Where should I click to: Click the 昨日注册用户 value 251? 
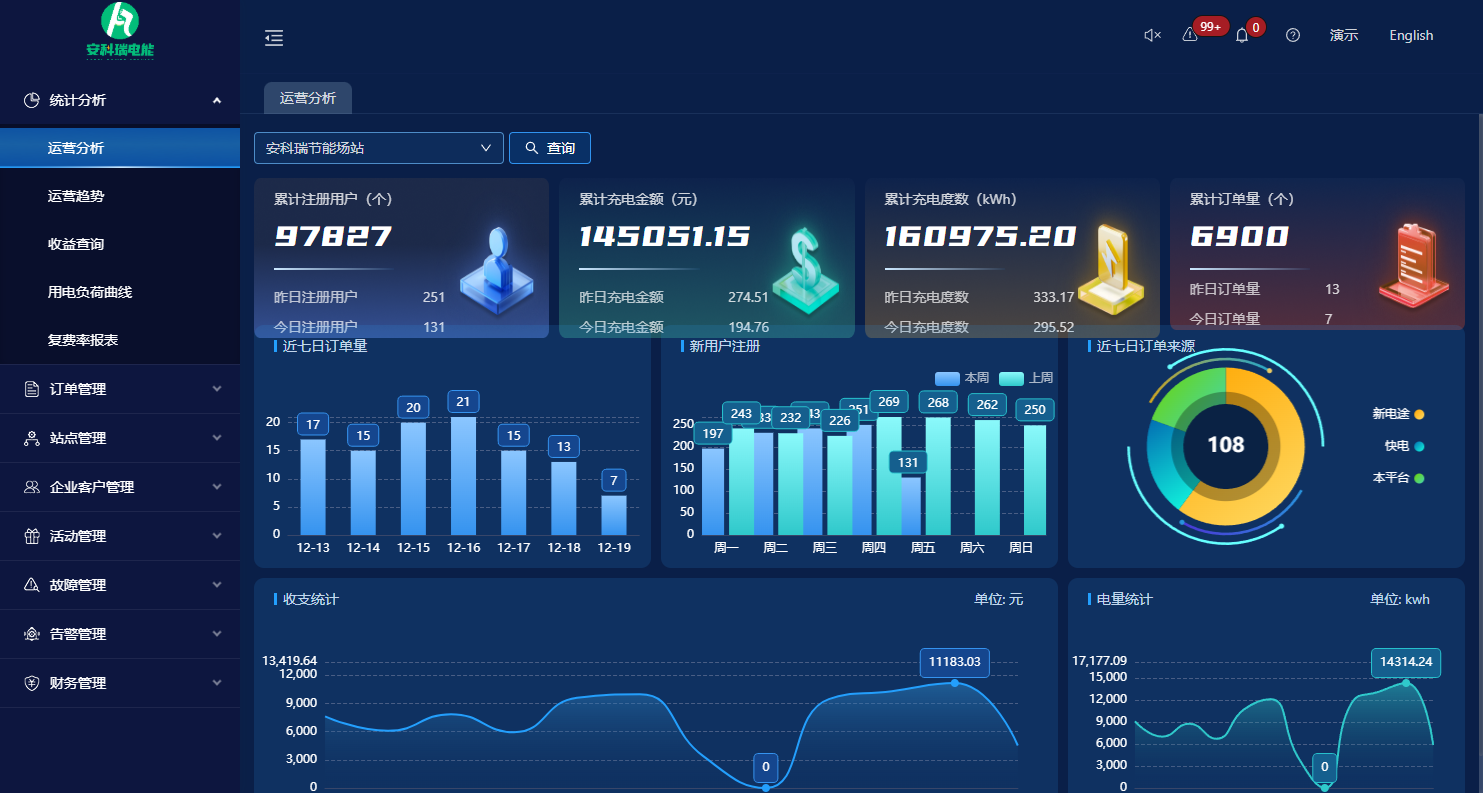[434, 297]
